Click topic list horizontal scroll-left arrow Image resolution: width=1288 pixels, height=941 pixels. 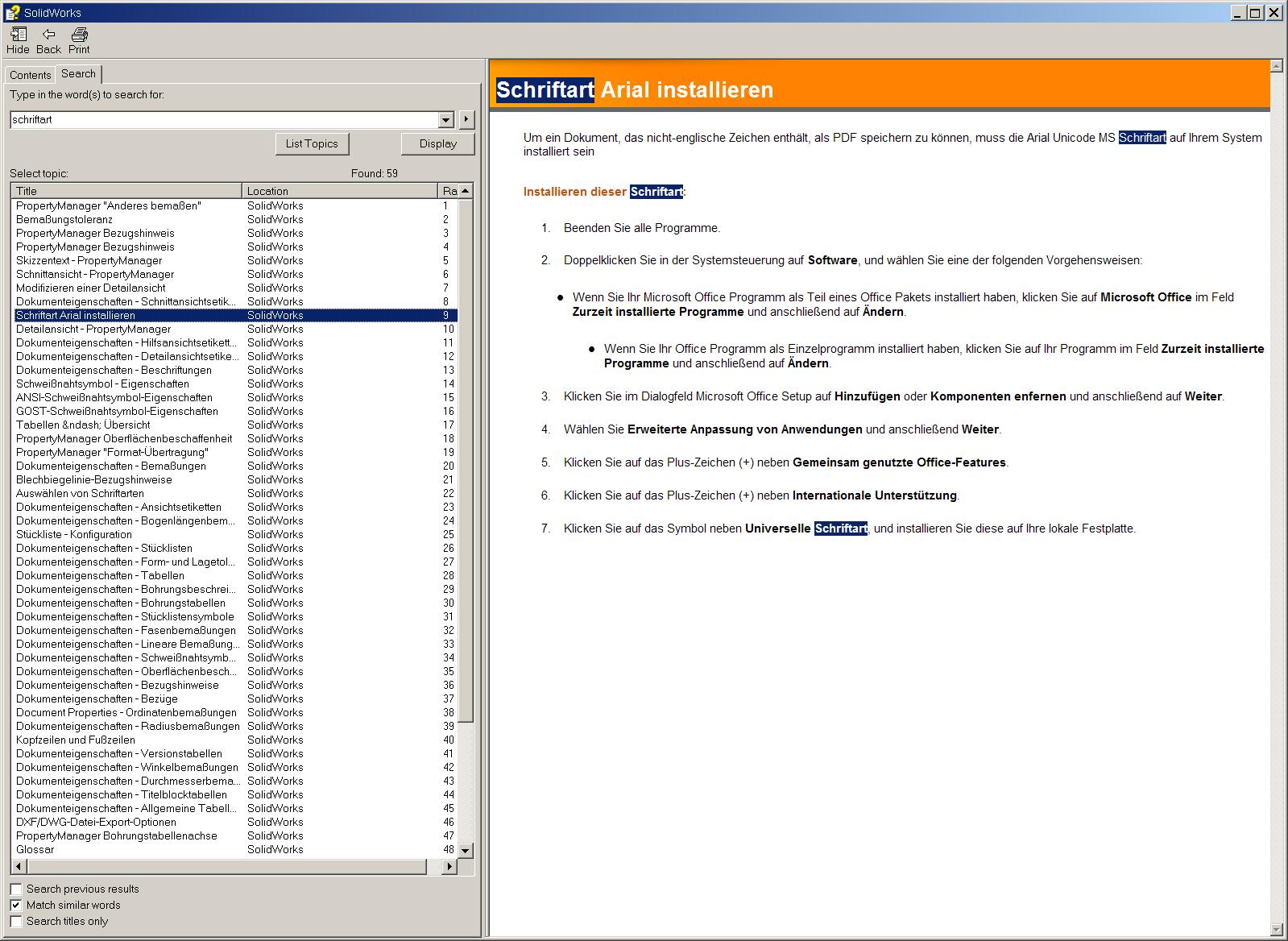click(x=19, y=867)
